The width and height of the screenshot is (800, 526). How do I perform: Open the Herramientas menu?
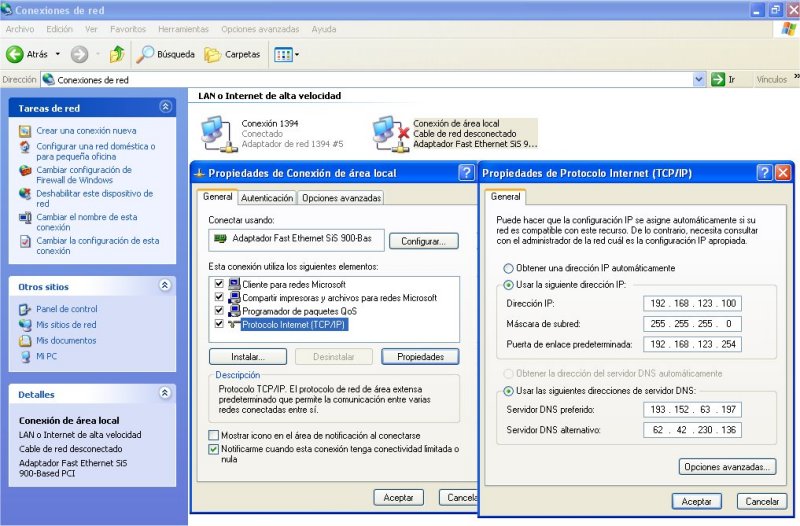point(183,29)
